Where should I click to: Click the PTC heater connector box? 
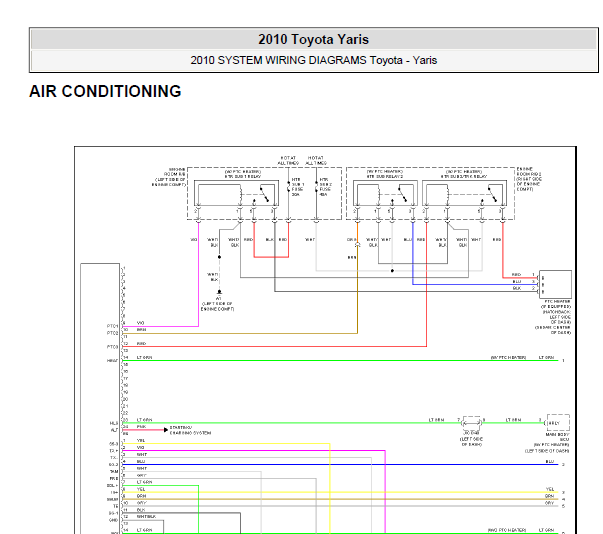(x=555, y=284)
